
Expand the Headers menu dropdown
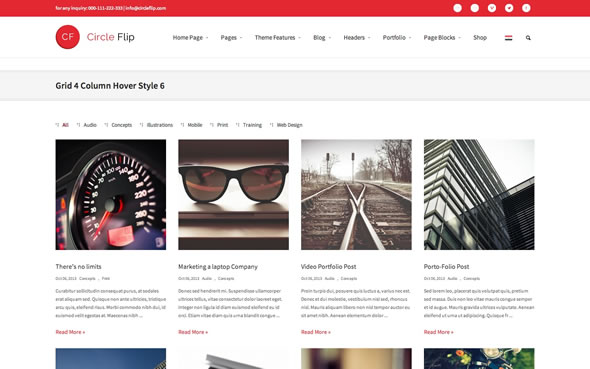point(357,38)
